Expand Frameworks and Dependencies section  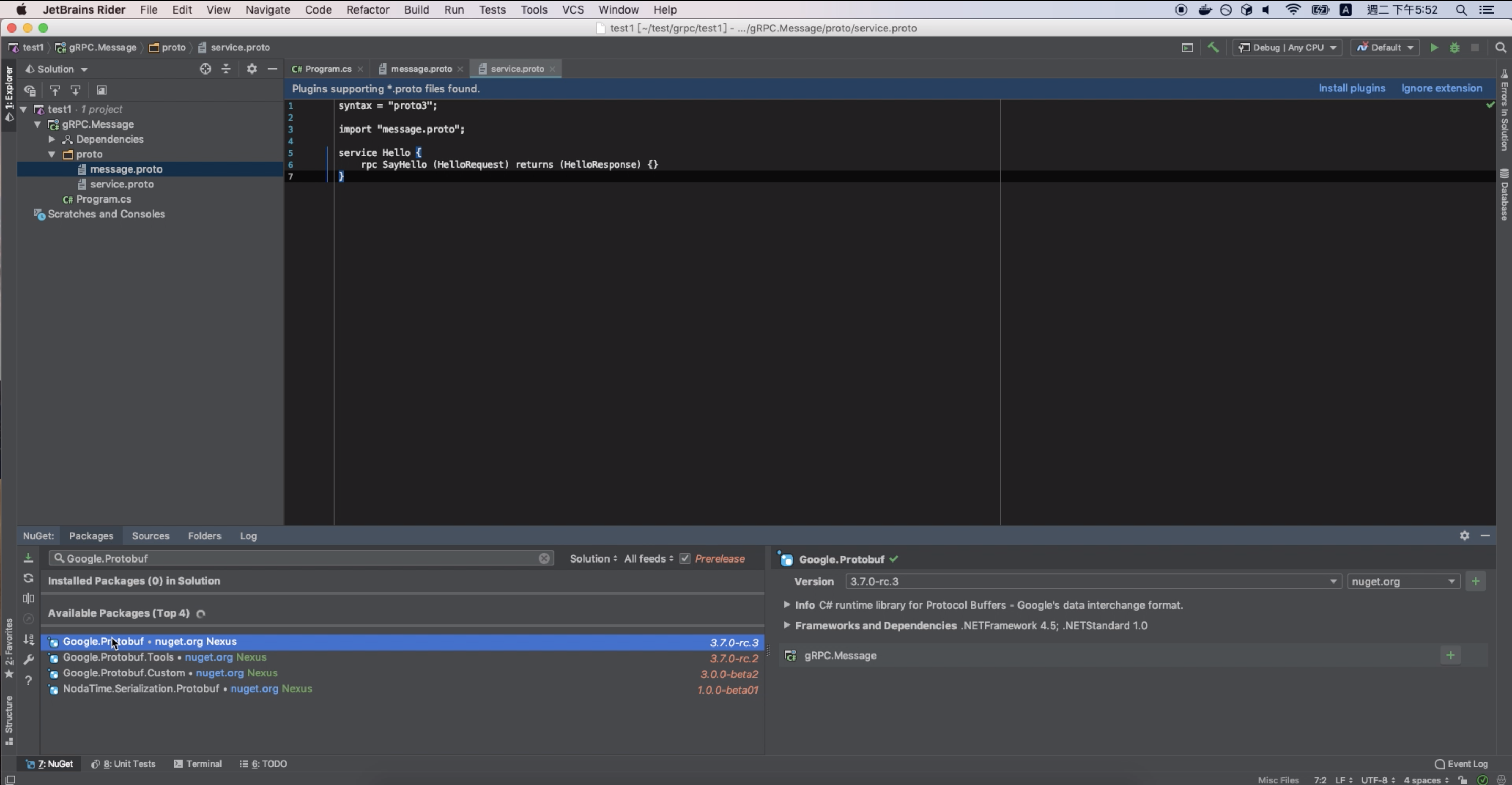coord(786,625)
